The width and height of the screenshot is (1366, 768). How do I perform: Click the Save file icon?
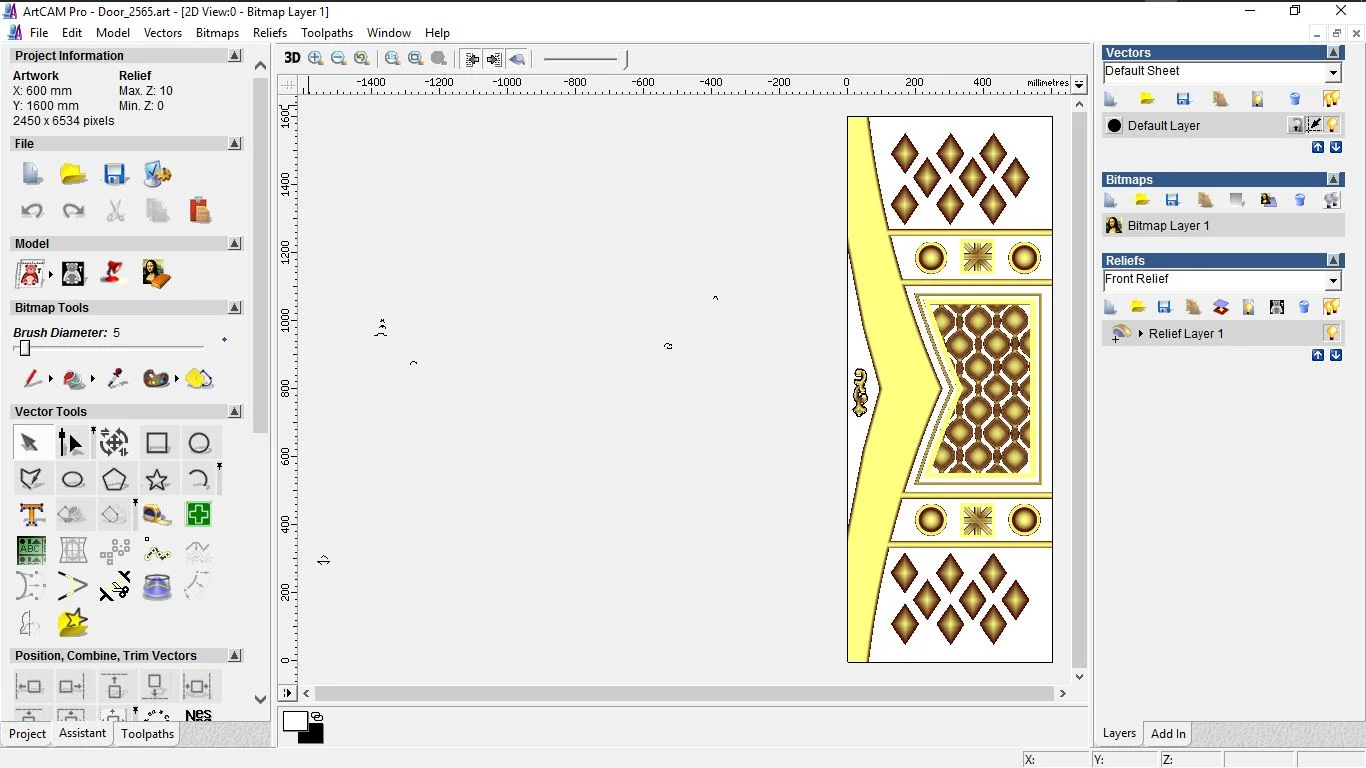[115, 175]
